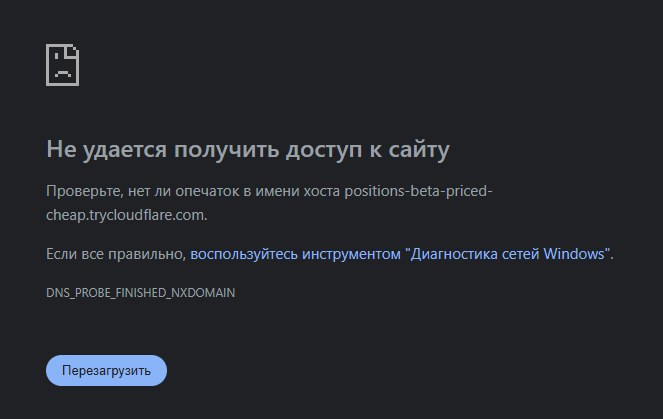
Task: Click the word сайту in the heading
Action: point(420,150)
